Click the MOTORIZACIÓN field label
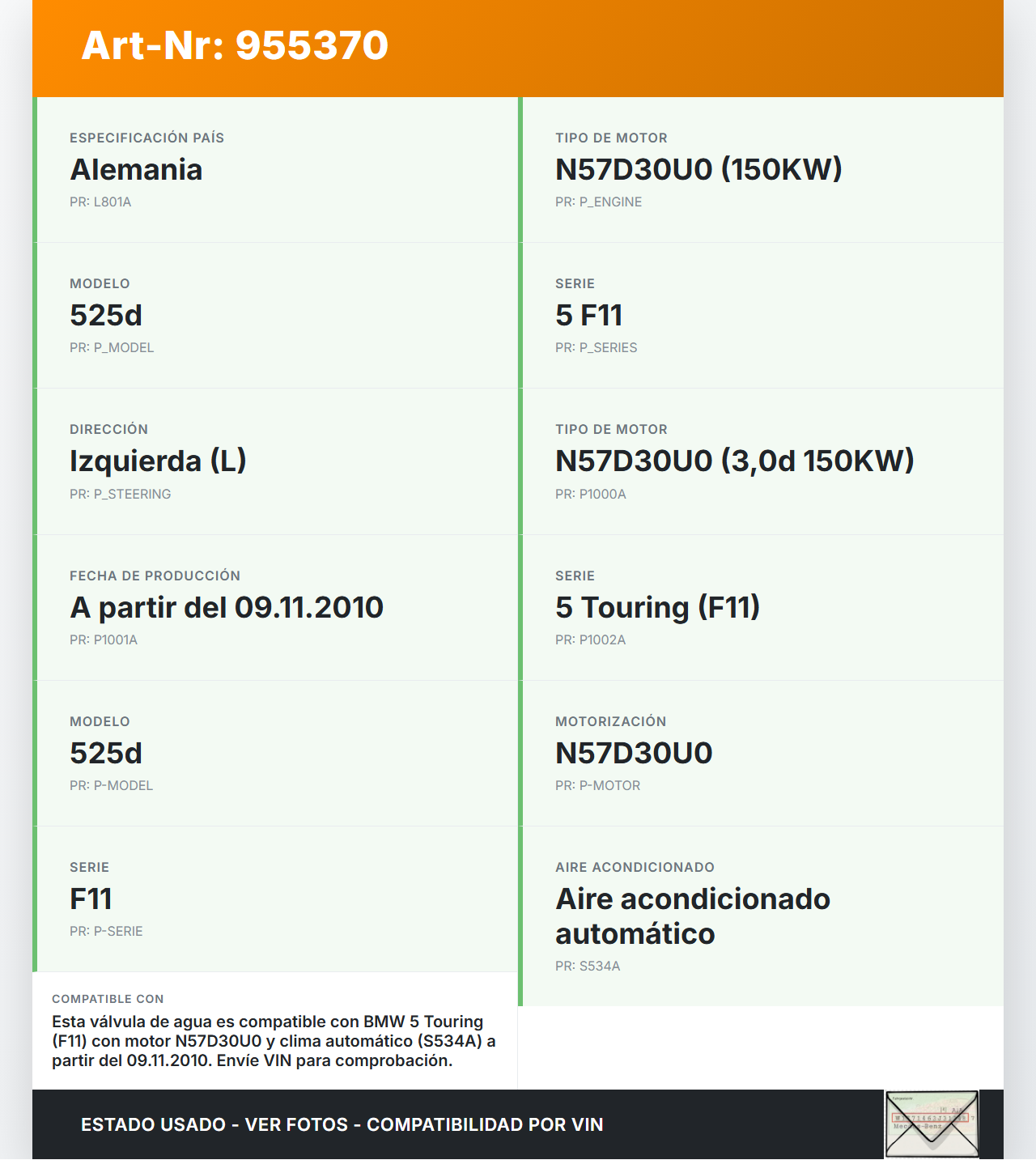This screenshot has height=1160, width=1036. [610, 722]
